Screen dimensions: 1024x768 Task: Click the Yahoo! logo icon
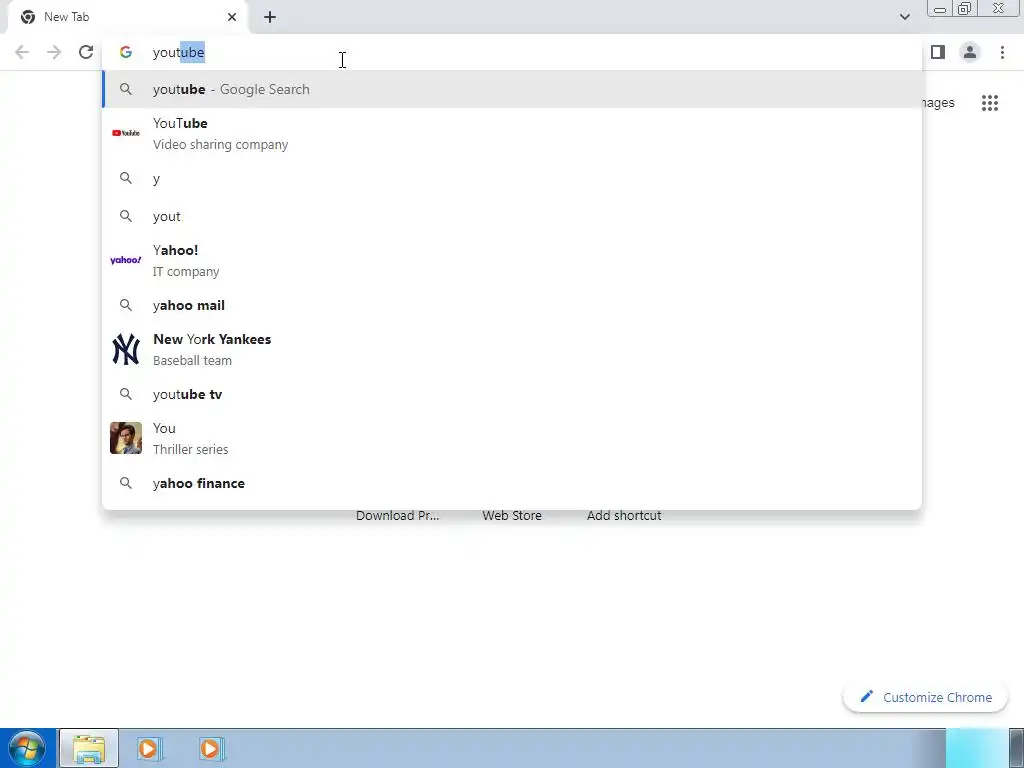click(126, 260)
